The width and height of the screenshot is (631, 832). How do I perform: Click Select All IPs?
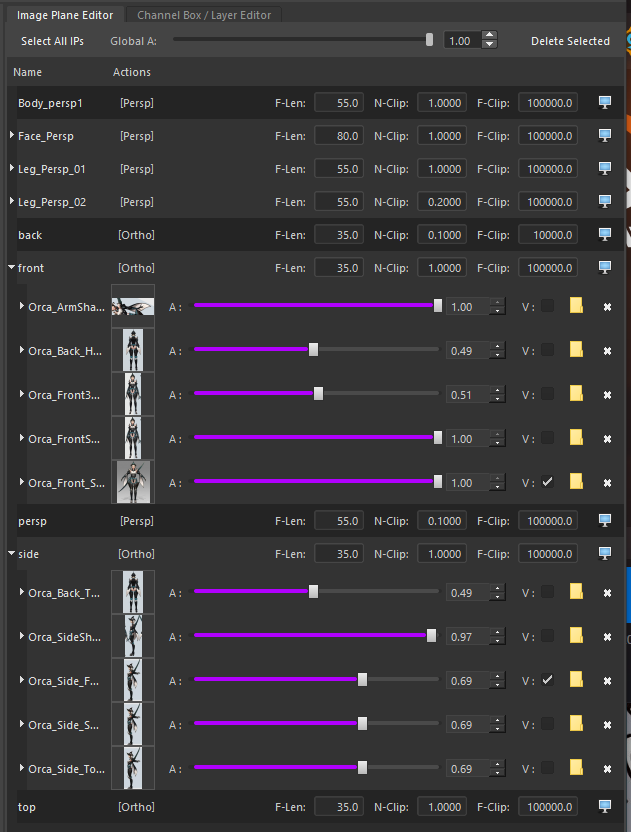[x=53, y=41]
